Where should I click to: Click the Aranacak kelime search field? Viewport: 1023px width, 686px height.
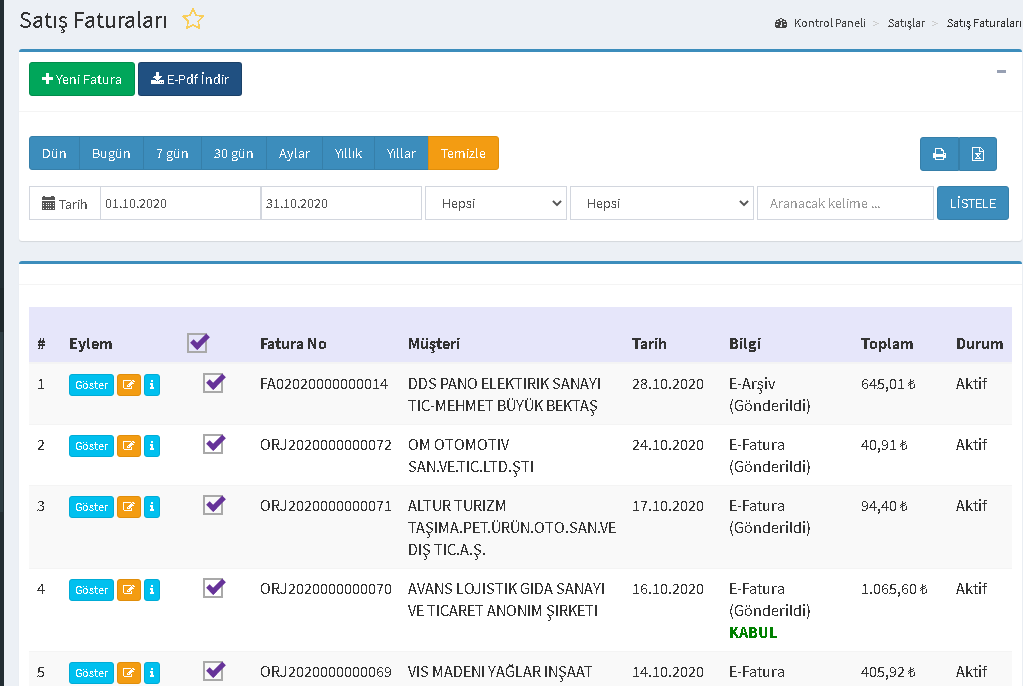pos(845,203)
